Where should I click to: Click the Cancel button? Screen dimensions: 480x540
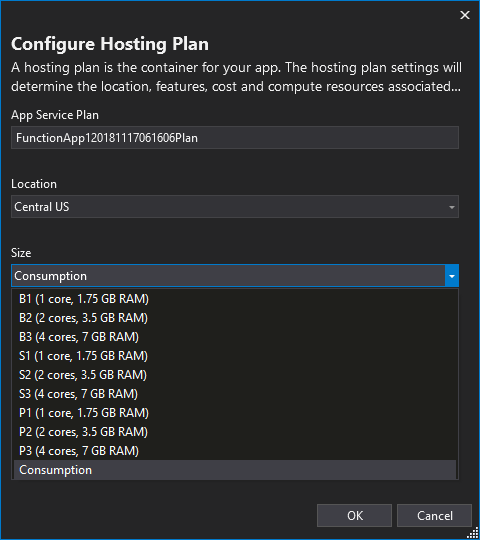(x=435, y=516)
